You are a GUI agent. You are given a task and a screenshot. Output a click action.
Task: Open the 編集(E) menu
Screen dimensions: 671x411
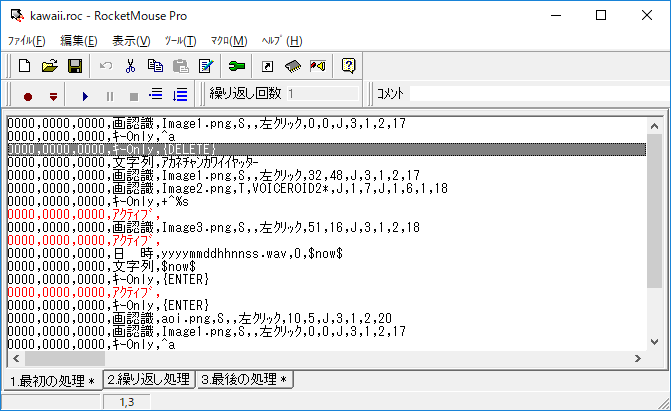click(79, 41)
